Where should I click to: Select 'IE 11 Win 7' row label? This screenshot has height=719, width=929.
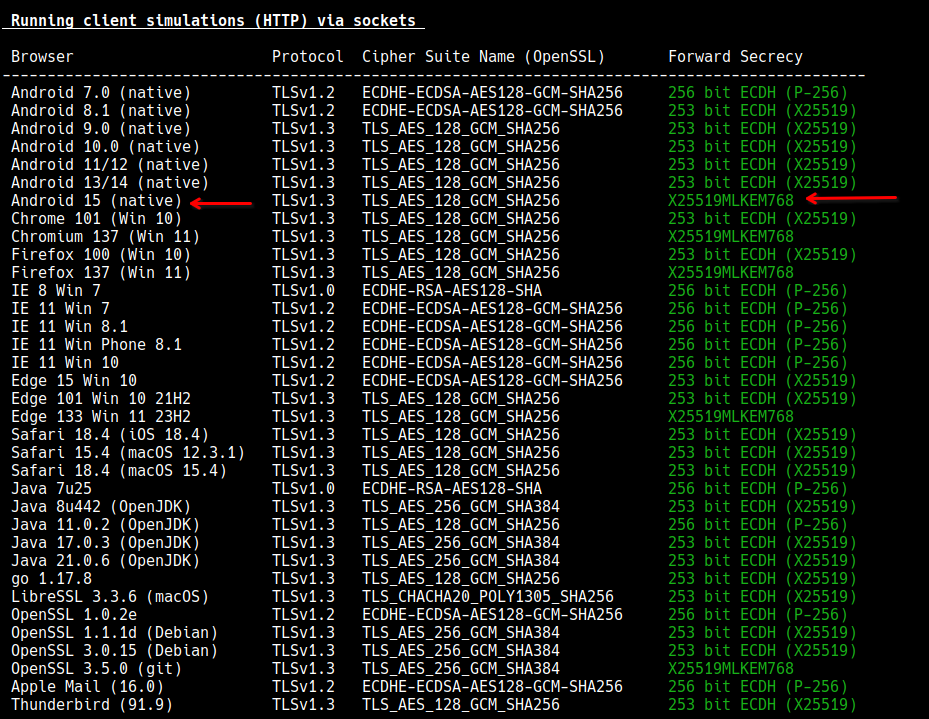click(60, 309)
